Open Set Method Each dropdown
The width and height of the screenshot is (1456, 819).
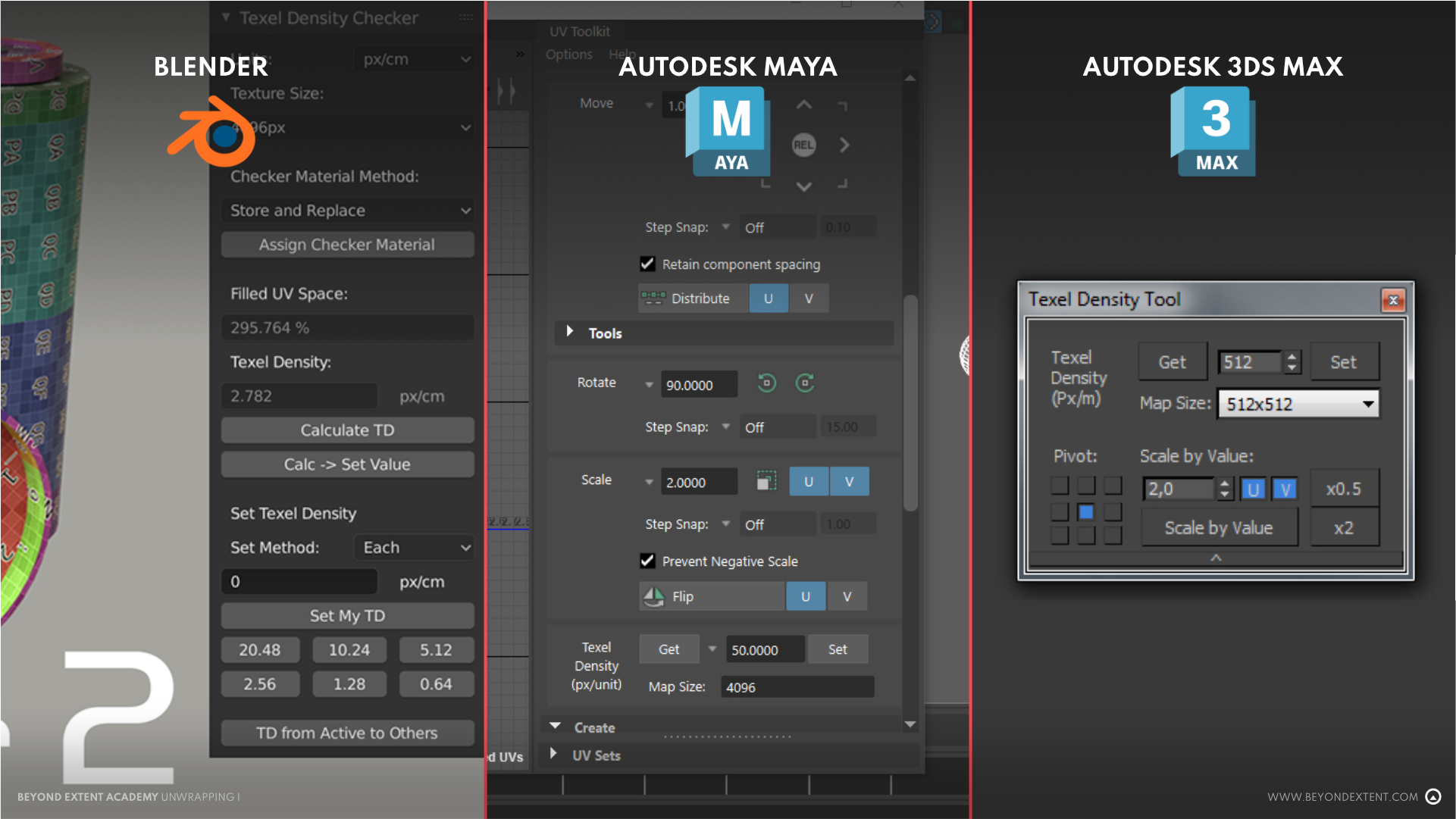tap(415, 547)
